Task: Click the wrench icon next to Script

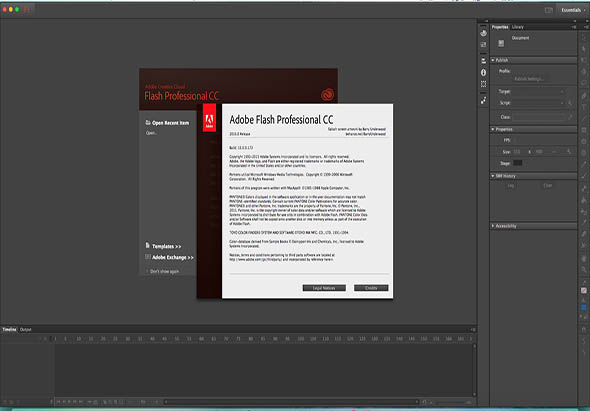Action: click(x=570, y=103)
